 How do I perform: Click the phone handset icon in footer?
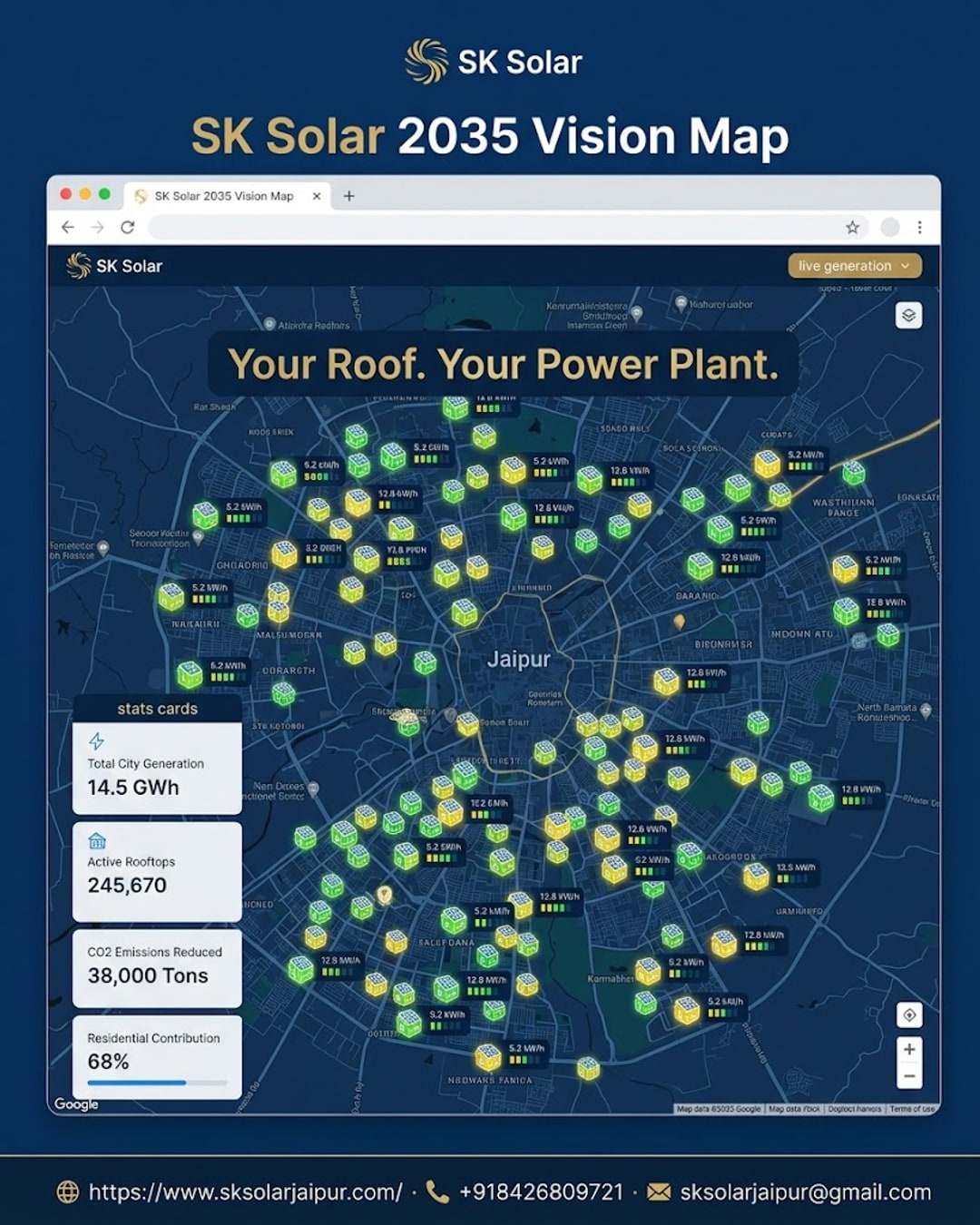(x=437, y=1192)
